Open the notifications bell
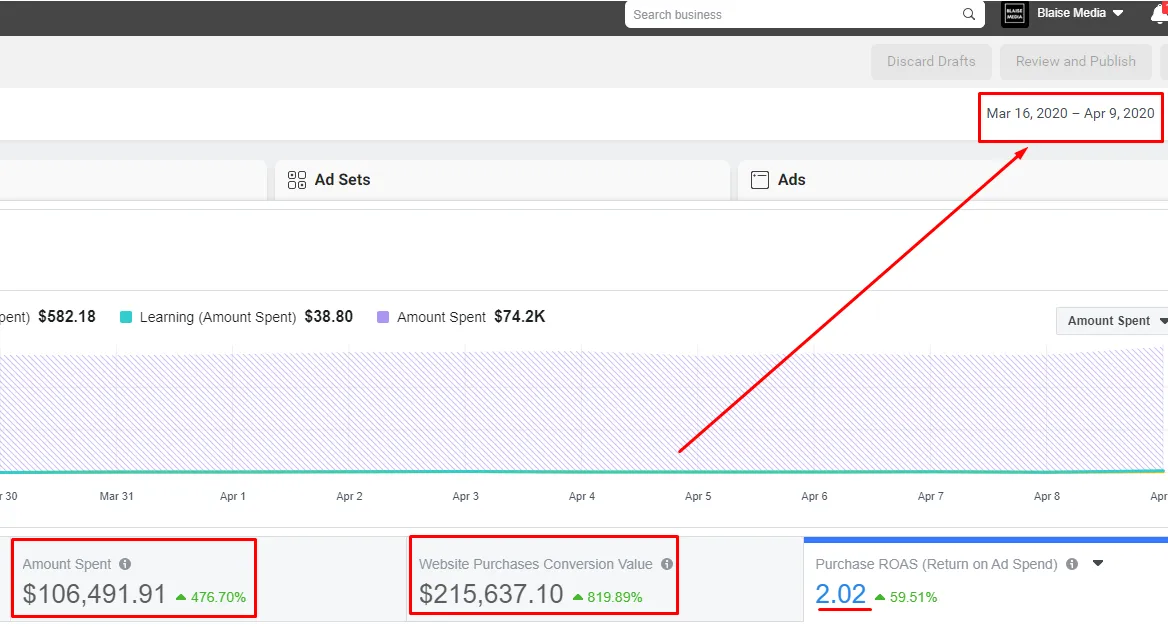1168x627 pixels. coord(1158,14)
